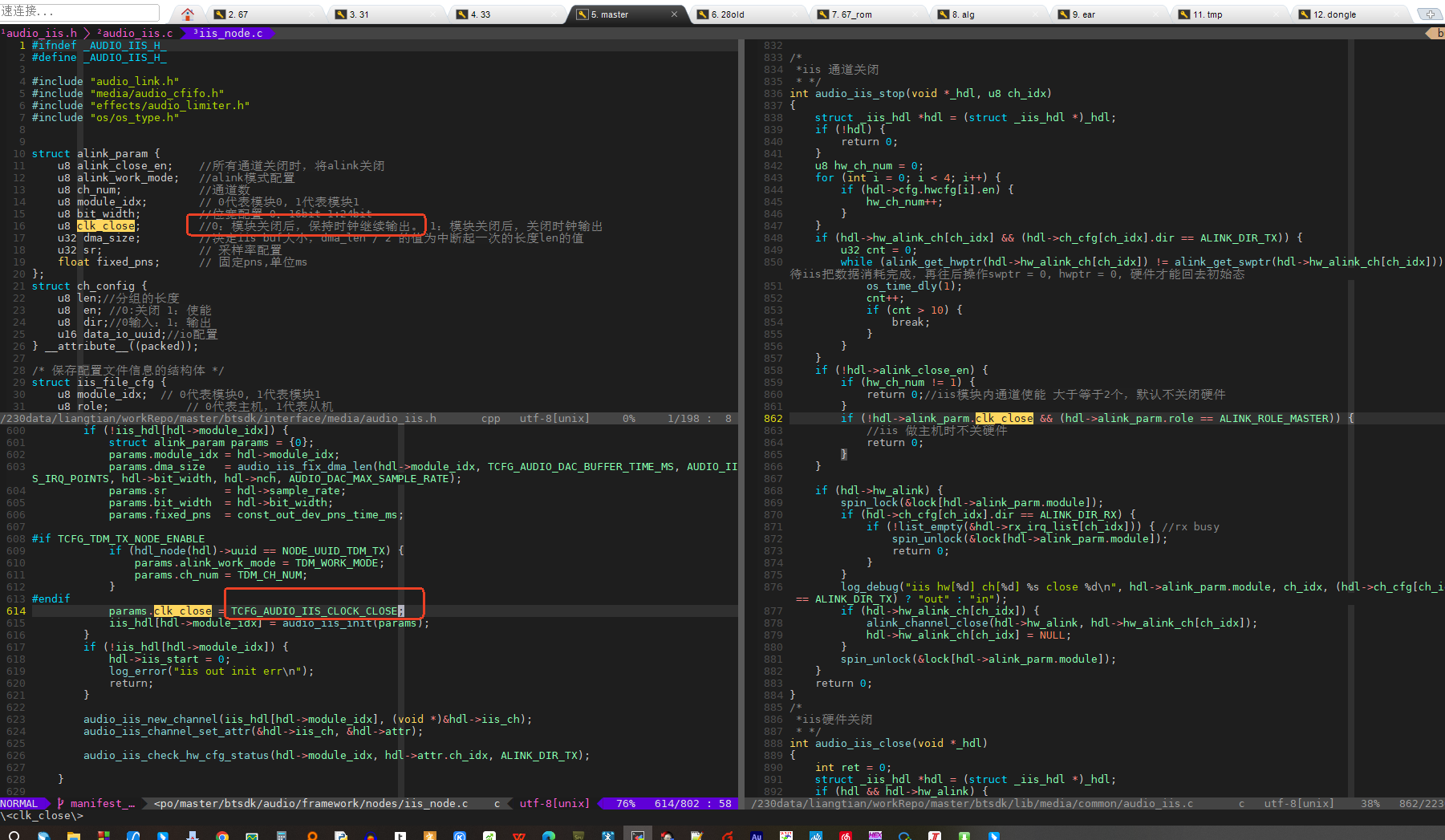
Task: Click 'struct iis_file_cfg {' on line 29
Action: click(99, 382)
